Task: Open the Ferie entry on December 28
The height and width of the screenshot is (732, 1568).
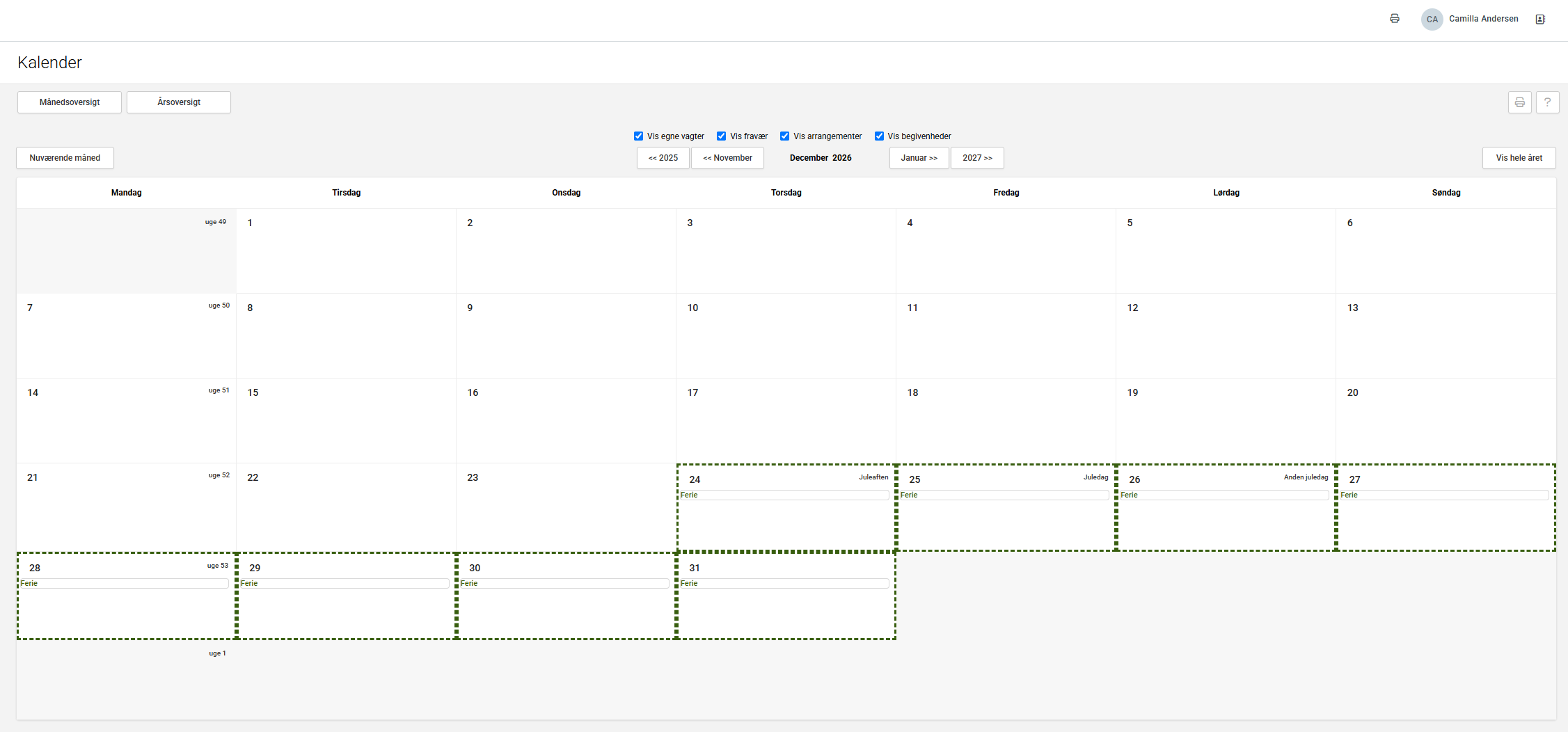Action: 125,584
